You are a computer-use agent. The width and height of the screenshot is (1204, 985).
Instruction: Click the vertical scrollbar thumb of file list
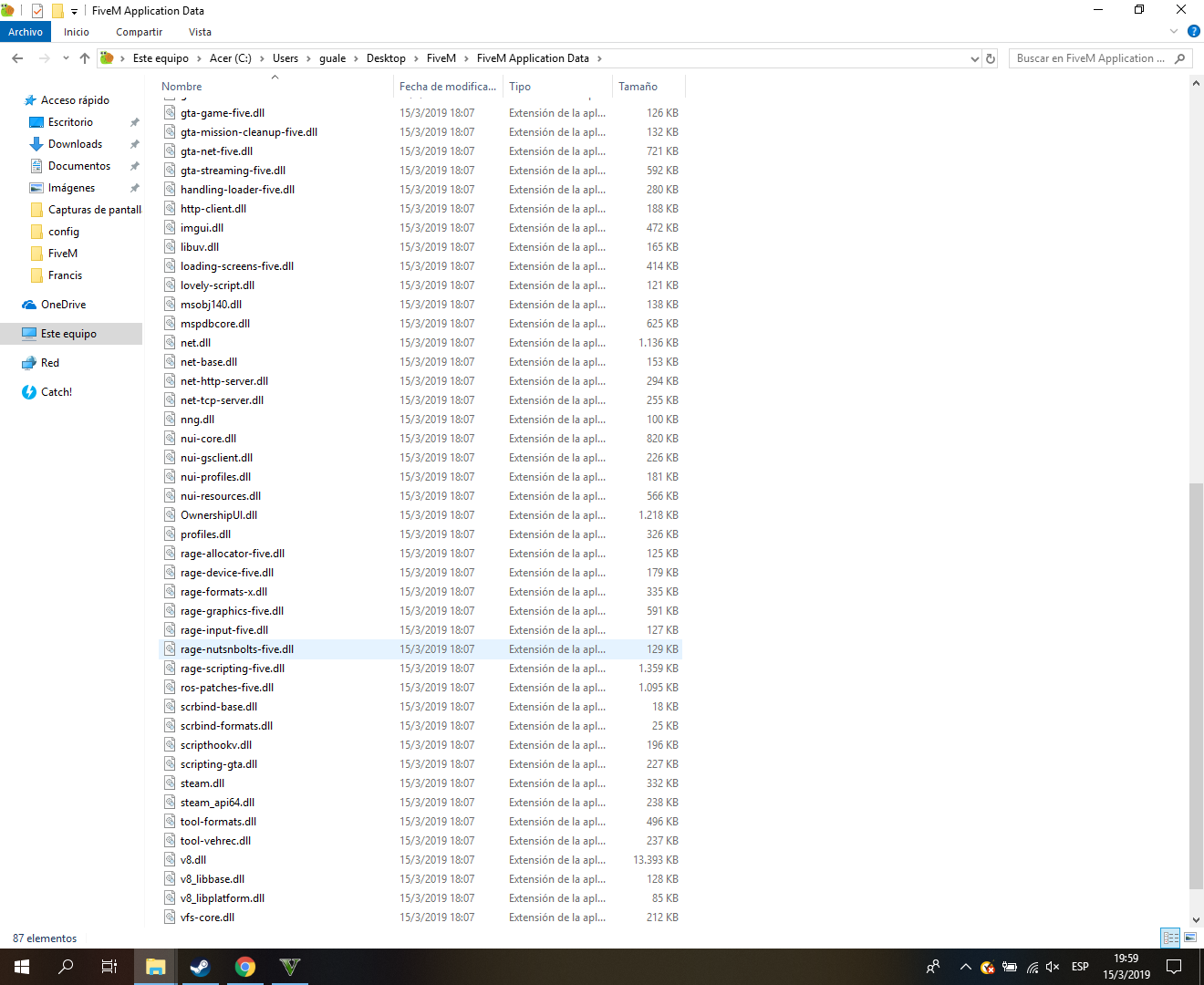coord(1196,686)
